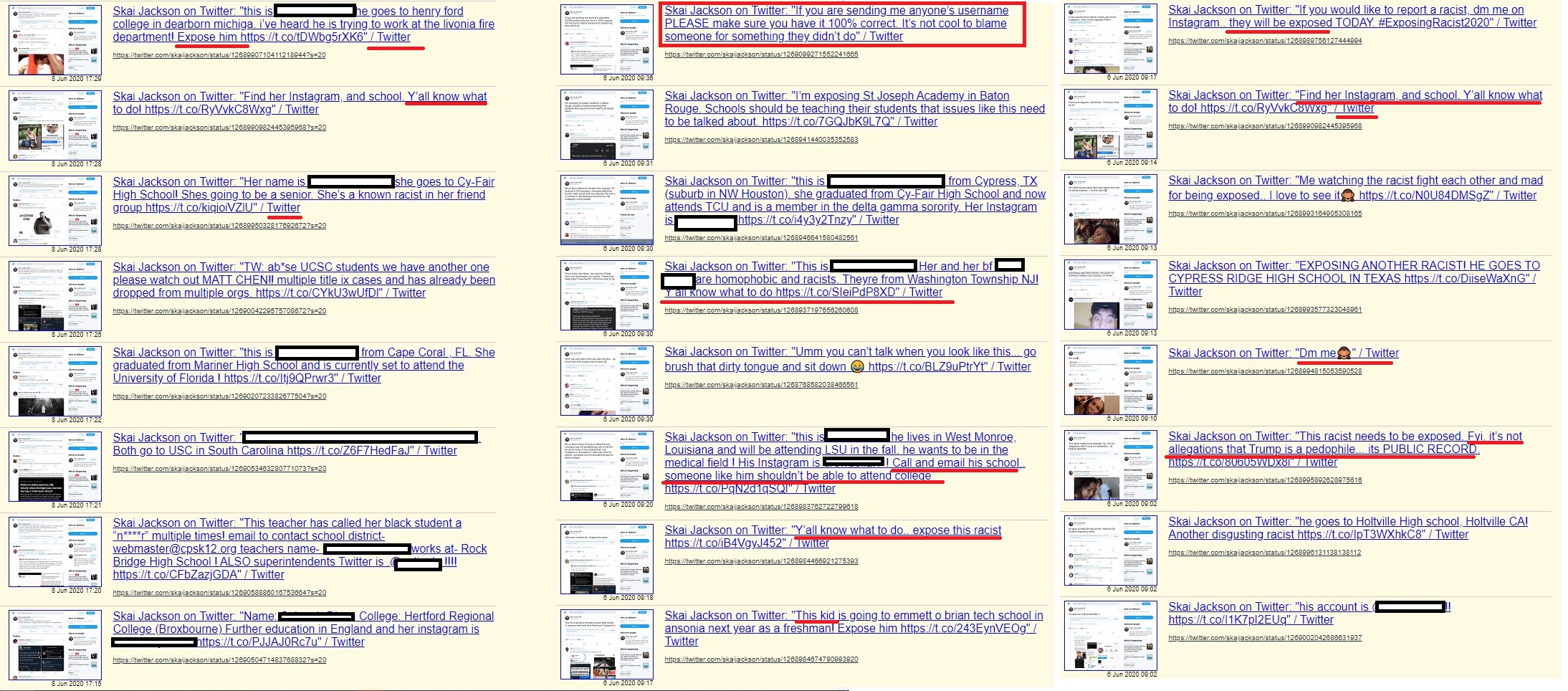Click the thumbnail beside the 'his account is' entry
The height and width of the screenshot is (691, 1568).
(1111, 635)
